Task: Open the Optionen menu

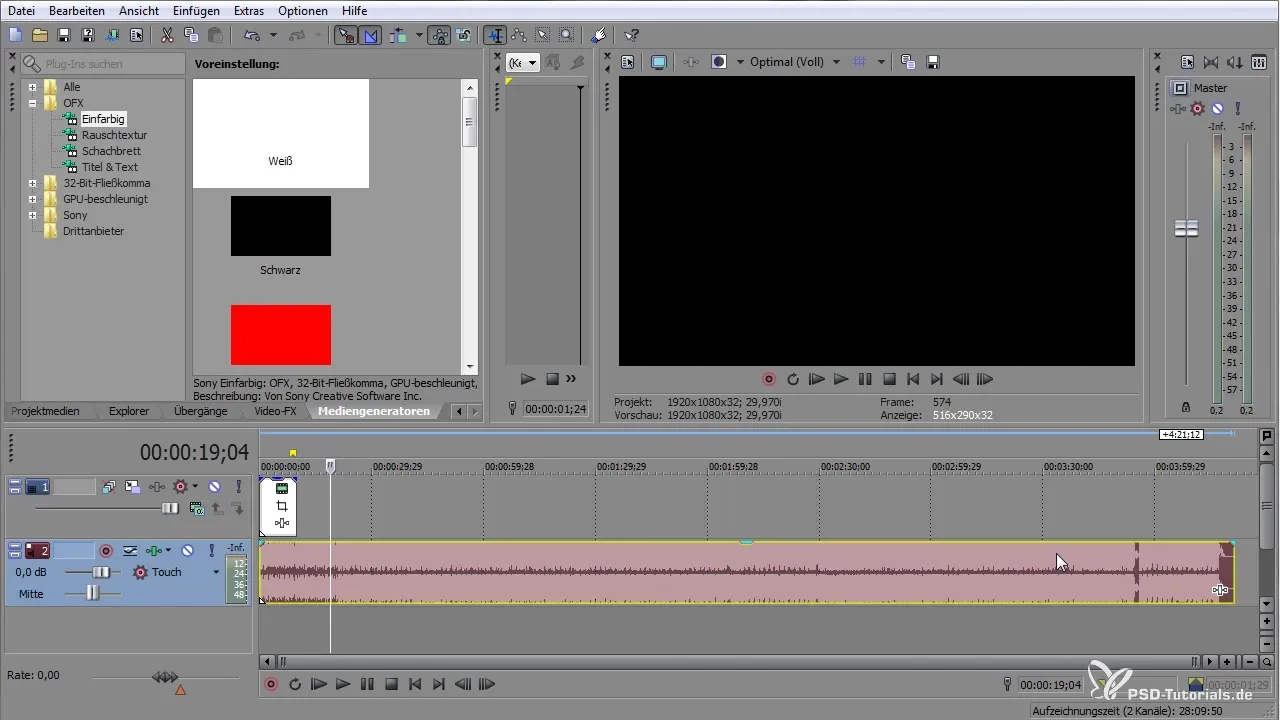Action: coord(305,10)
